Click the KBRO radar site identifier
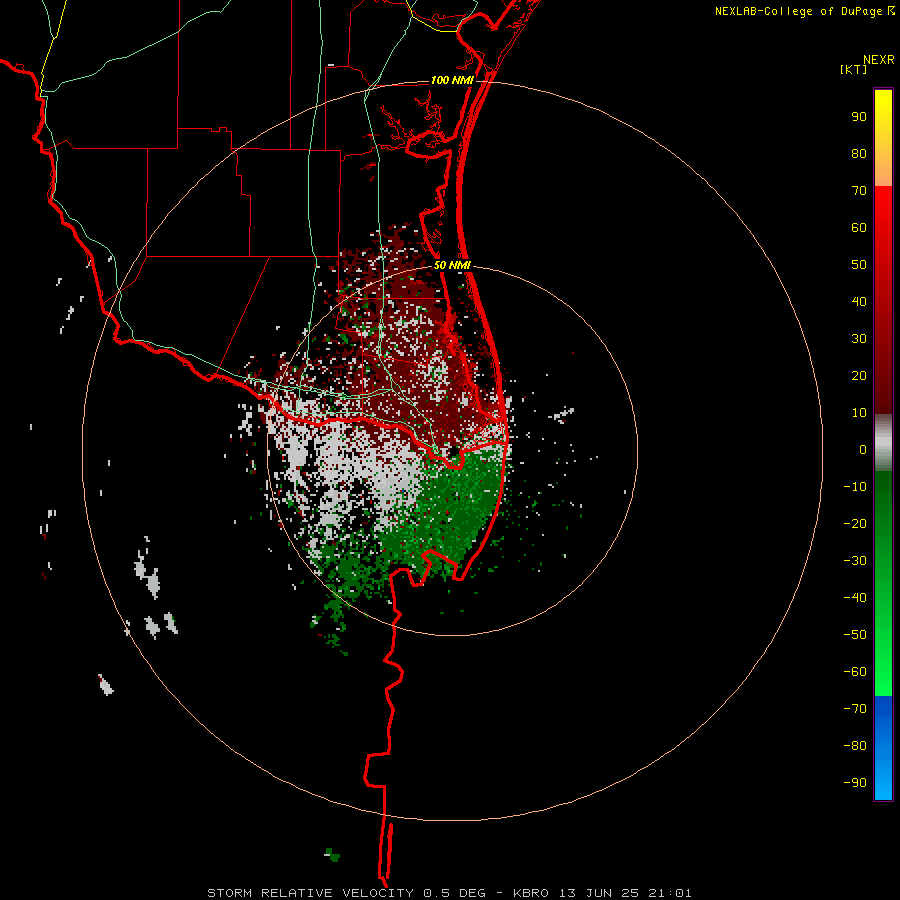Image resolution: width=900 pixels, height=900 pixels. click(x=530, y=893)
